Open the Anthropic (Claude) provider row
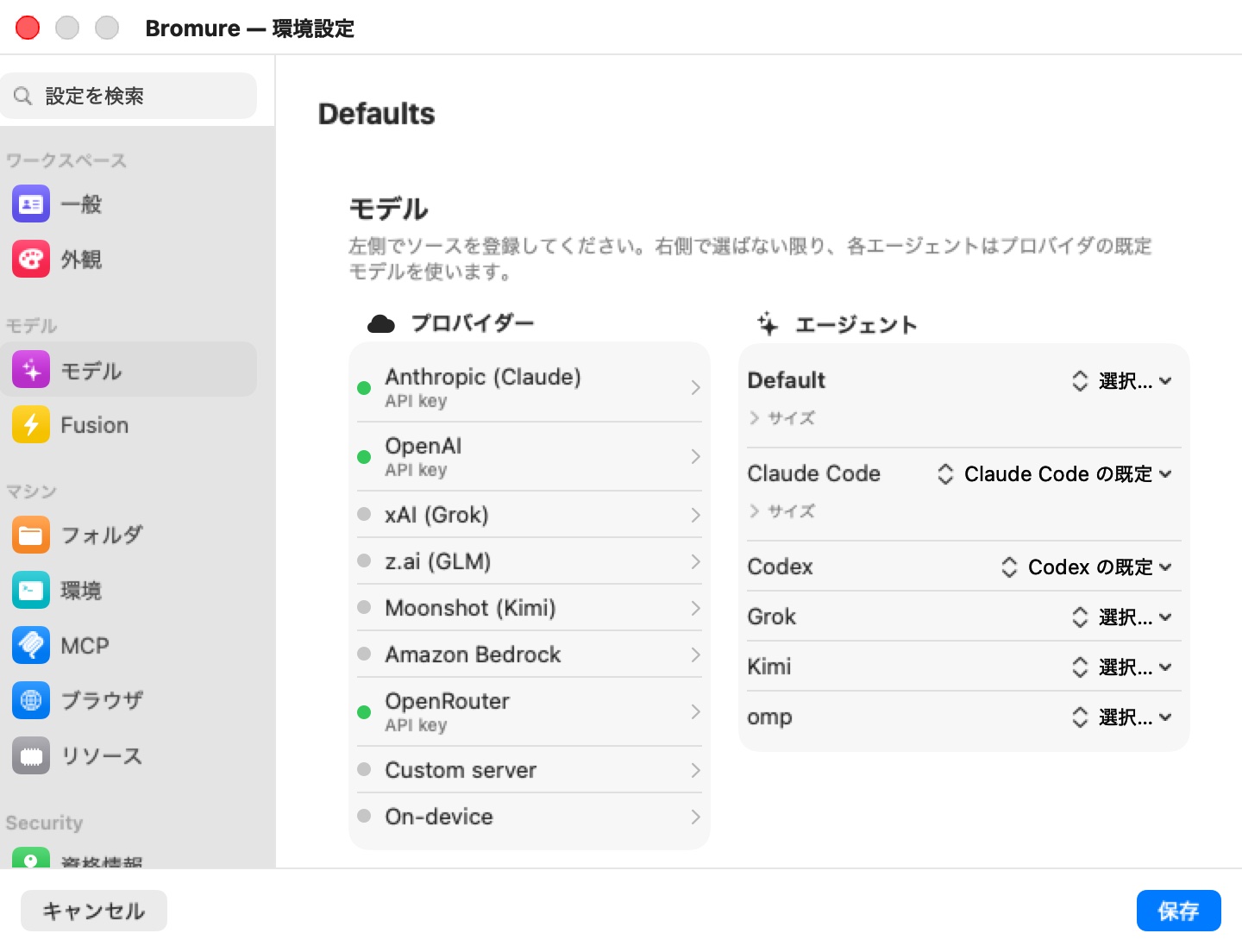Image resolution: width=1242 pixels, height=952 pixels. (x=530, y=388)
